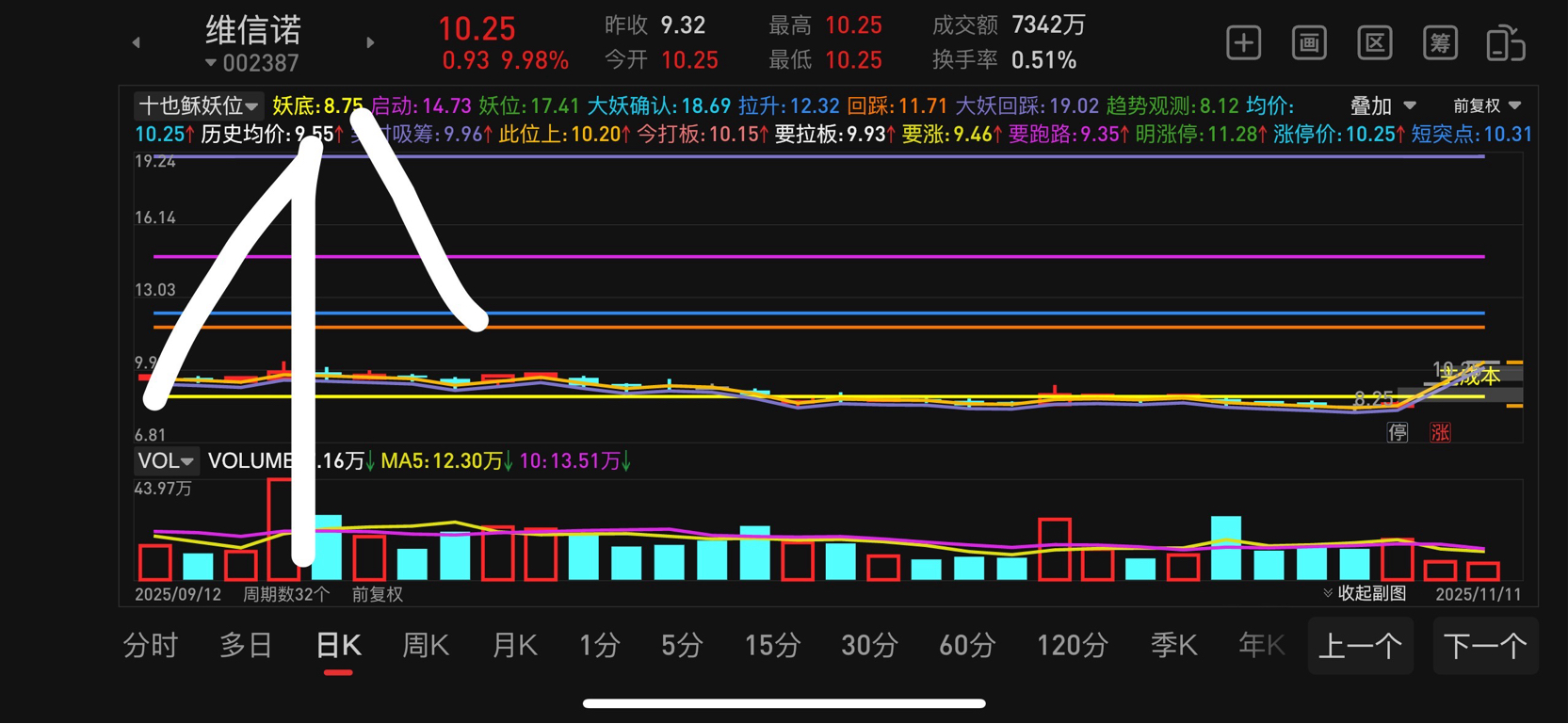Image resolution: width=1568 pixels, height=724 pixels.
Task: Open 十也稣妖位 indicator dropdown
Action: coord(198,106)
